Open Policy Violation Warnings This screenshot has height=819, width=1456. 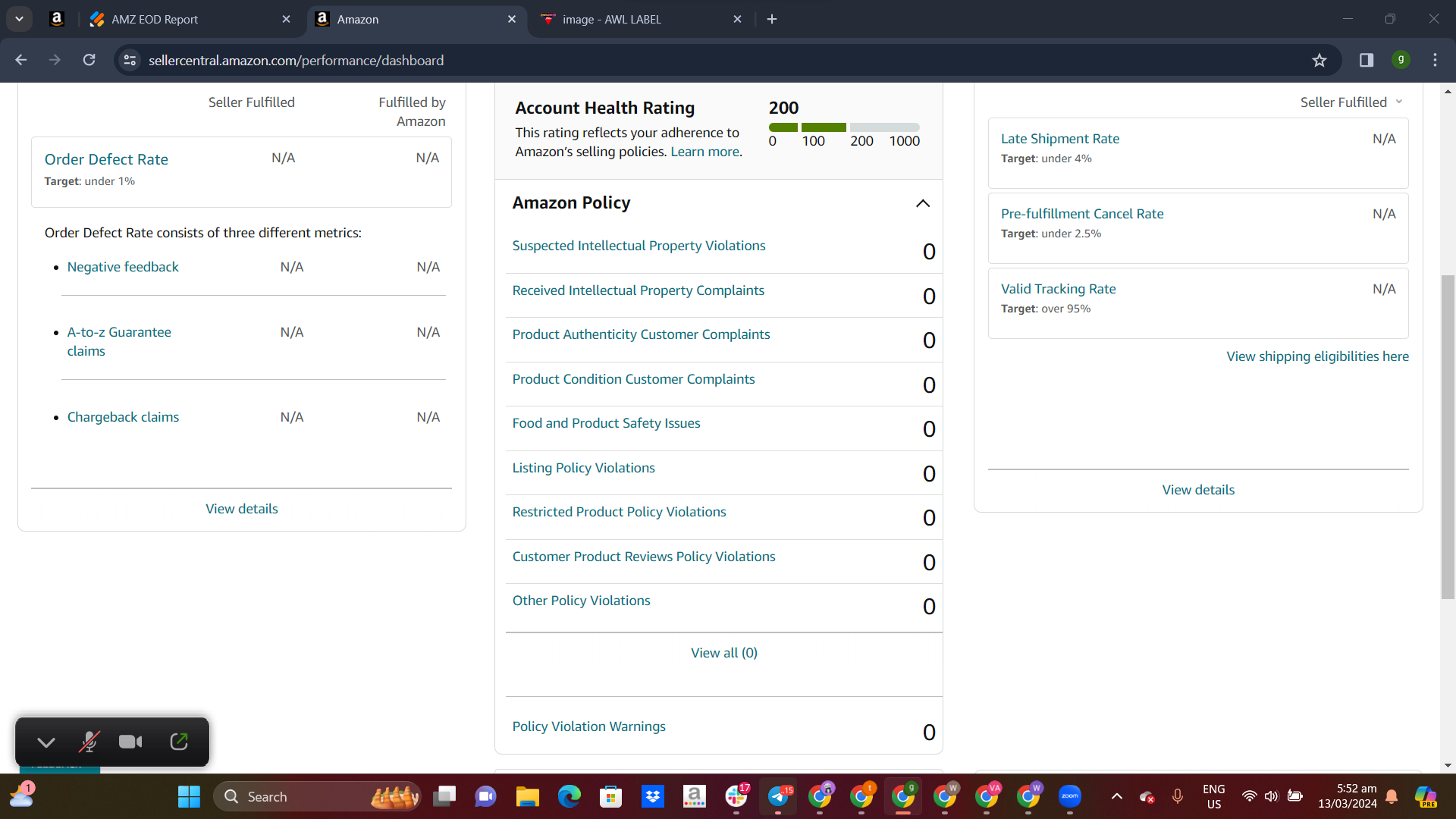(588, 726)
